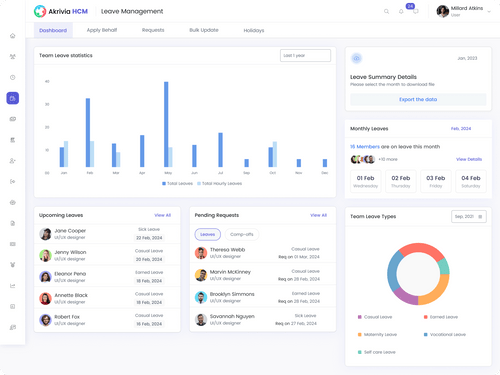The image size is (500, 375).
Task: Click View All in Pending Requests
Action: pyautogui.click(x=318, y=215)
